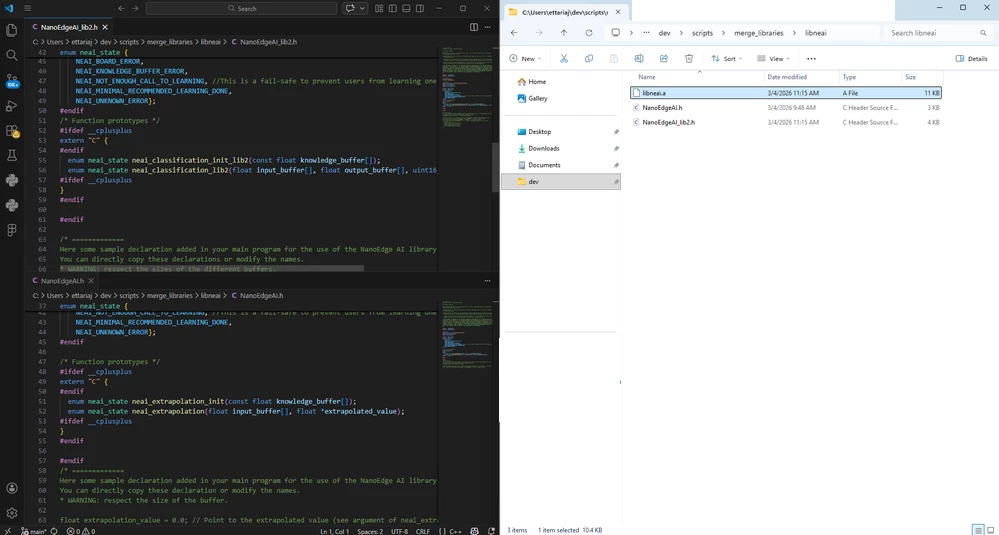Open the New dropdown in File Explorer

[526, 59]
